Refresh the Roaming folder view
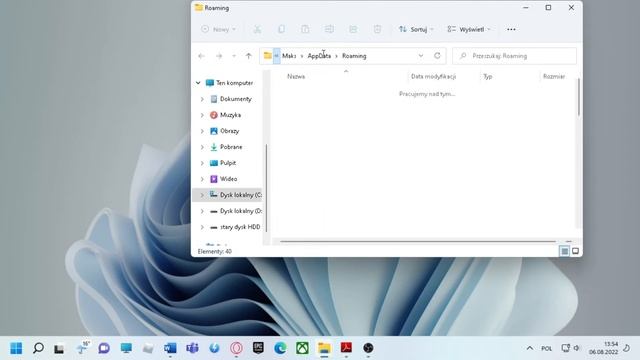The height and width of the screenshot is (360, 640). pos(437,56)
